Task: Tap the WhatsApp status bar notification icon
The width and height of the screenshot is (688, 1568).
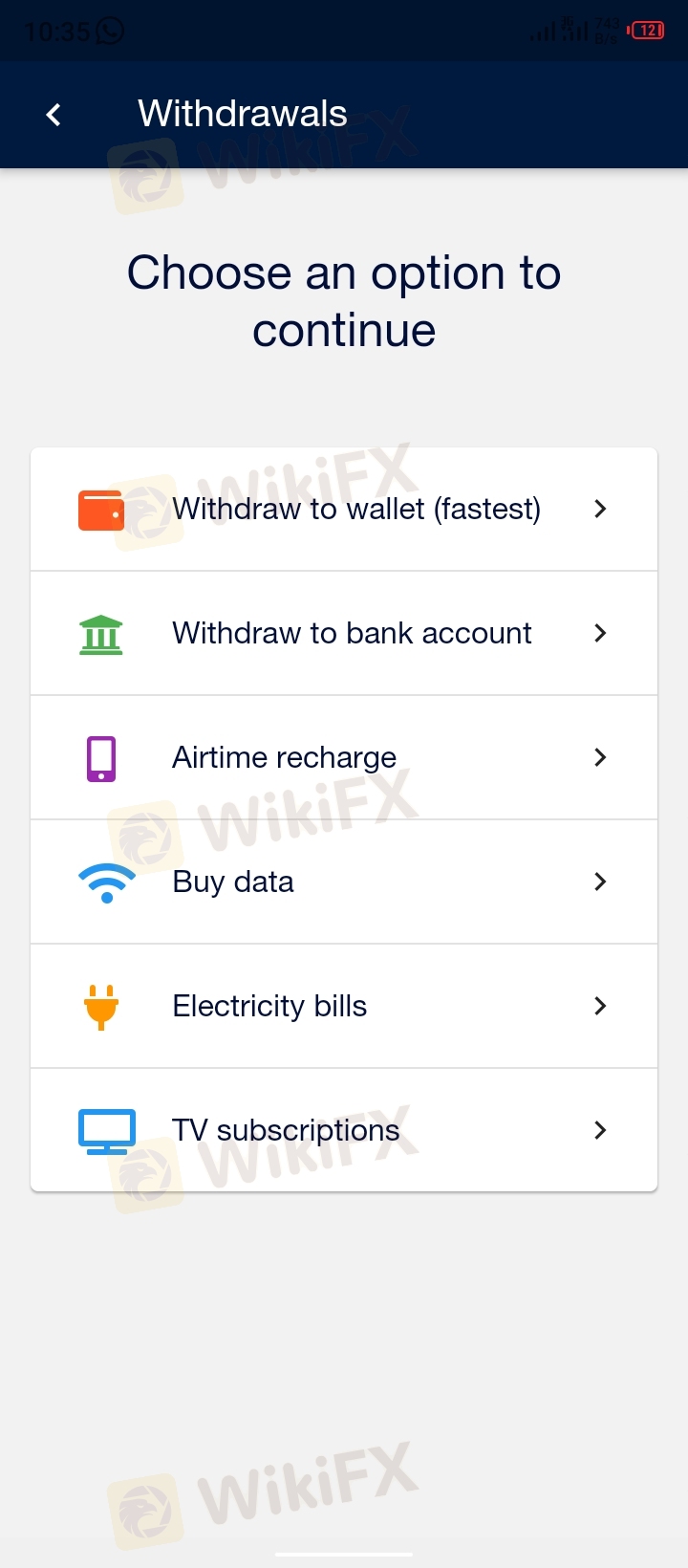Action: pyautogui.click(x=111, y=32)
